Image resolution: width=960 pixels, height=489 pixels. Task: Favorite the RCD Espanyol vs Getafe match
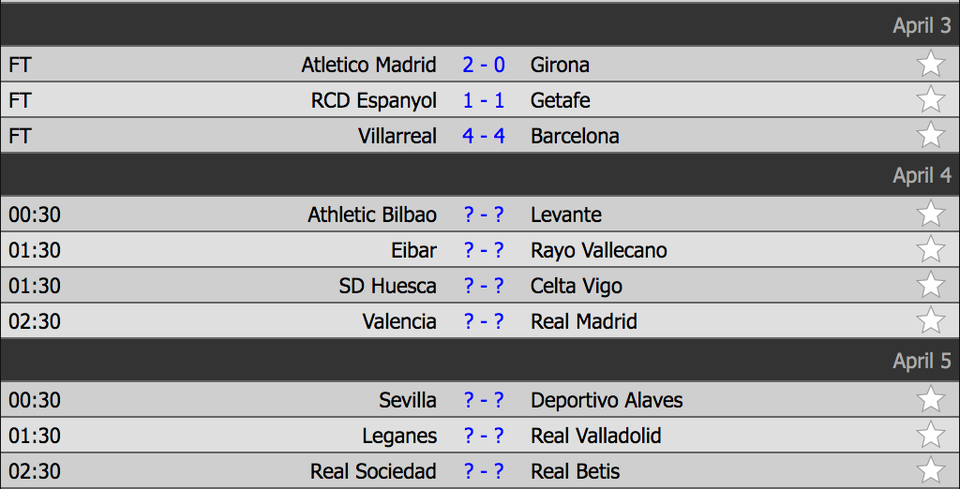coord(931,99)
